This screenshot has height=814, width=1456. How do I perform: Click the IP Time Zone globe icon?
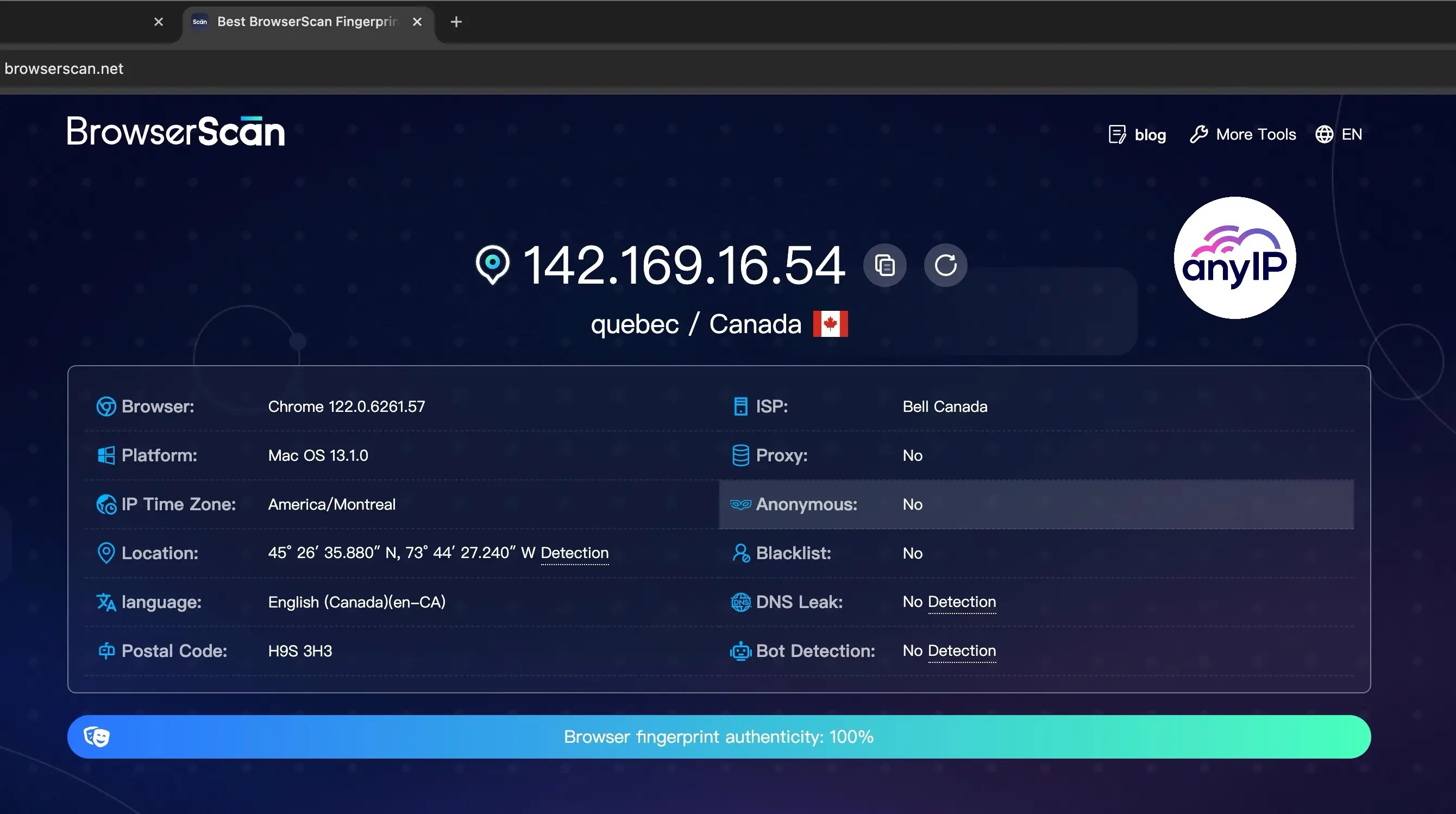pos(106,504)
